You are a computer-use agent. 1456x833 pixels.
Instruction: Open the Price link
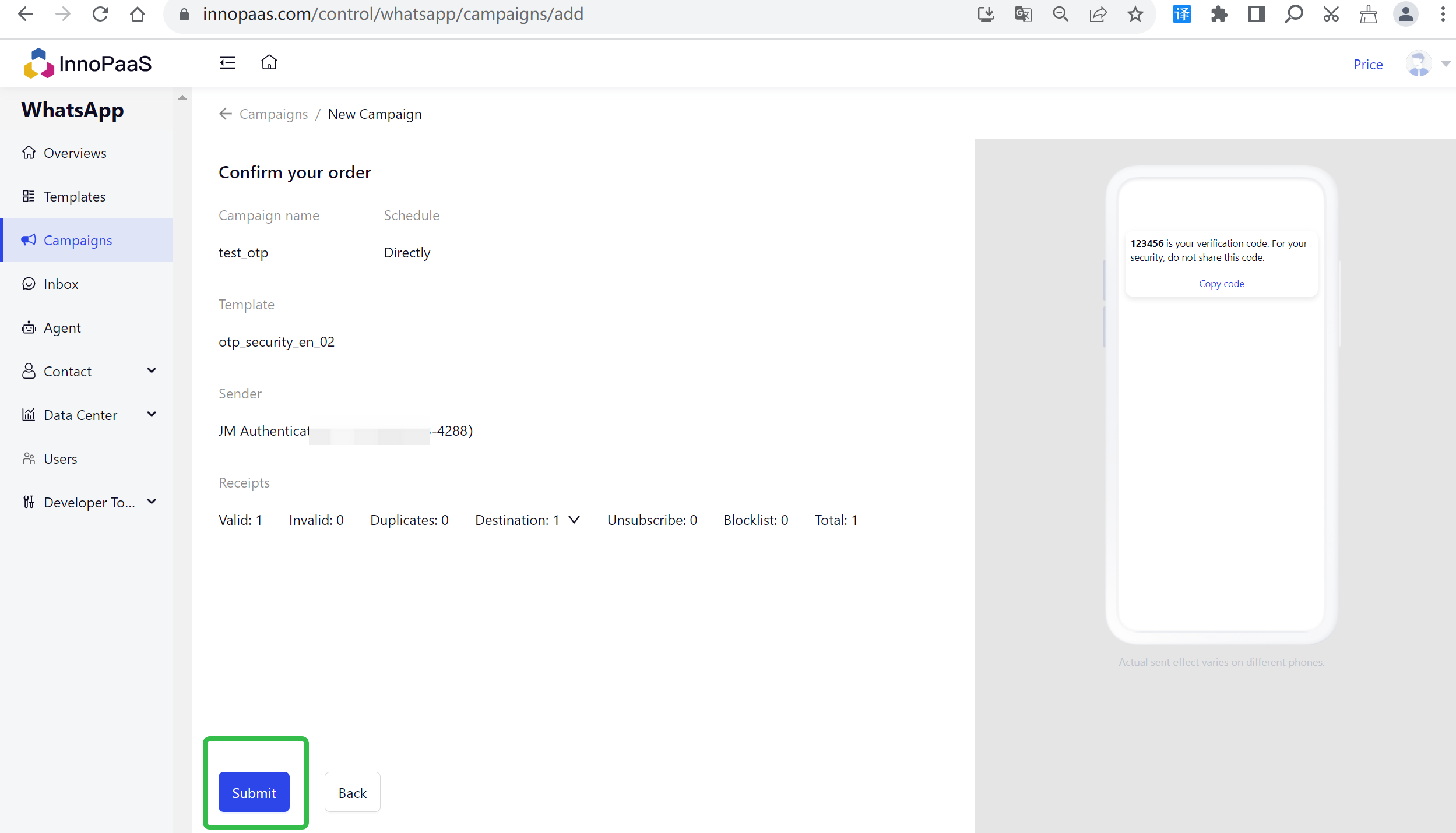1367,65
